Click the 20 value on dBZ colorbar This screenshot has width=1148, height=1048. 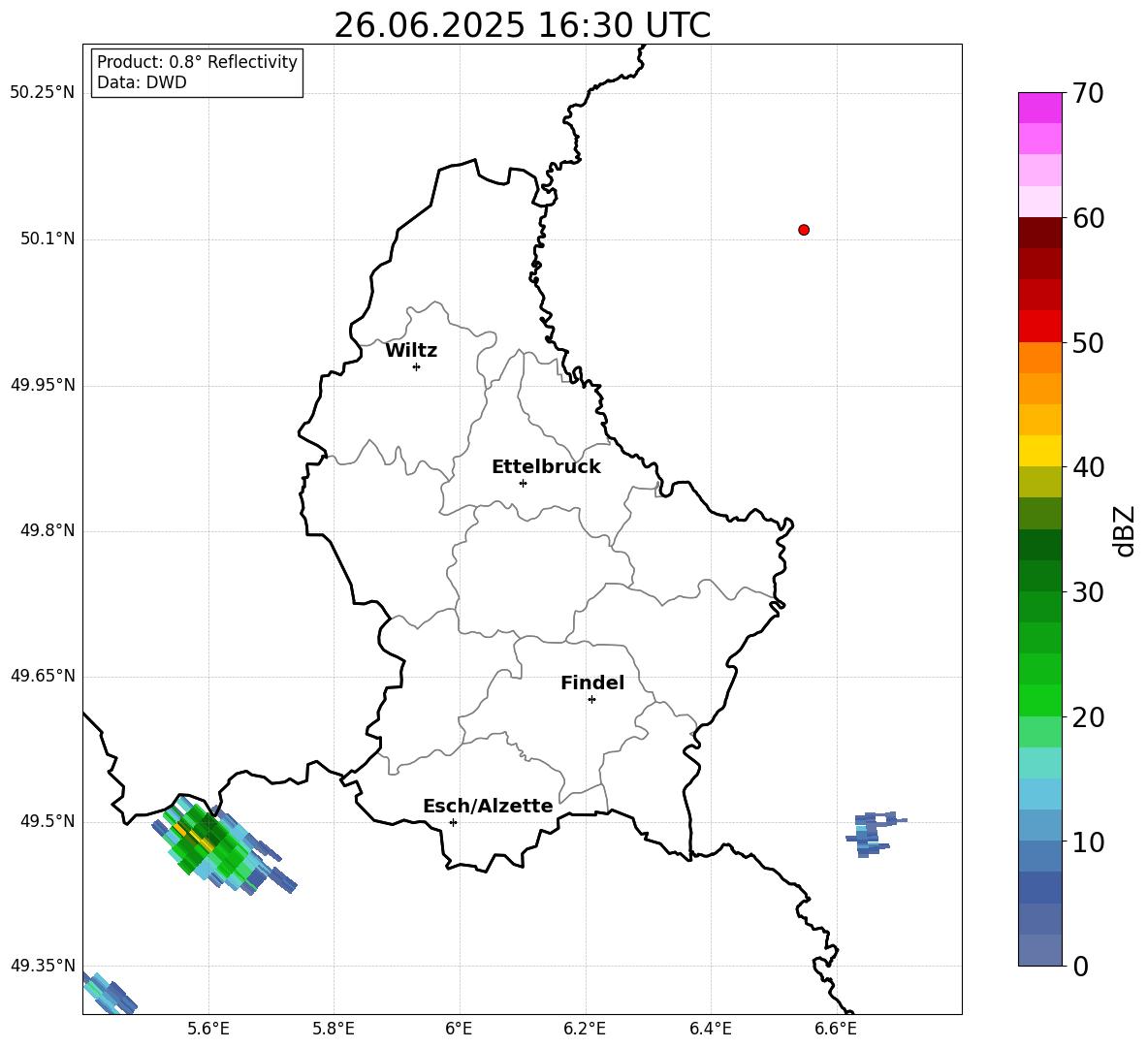click(x=1087, y=717)
